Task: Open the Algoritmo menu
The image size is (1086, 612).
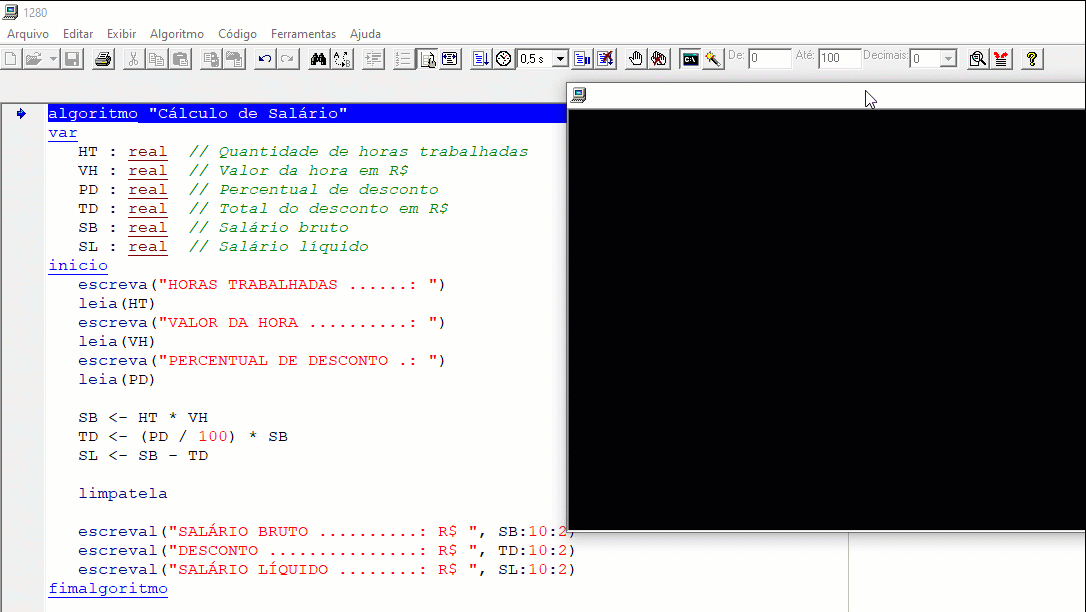Action: (177, 34)
